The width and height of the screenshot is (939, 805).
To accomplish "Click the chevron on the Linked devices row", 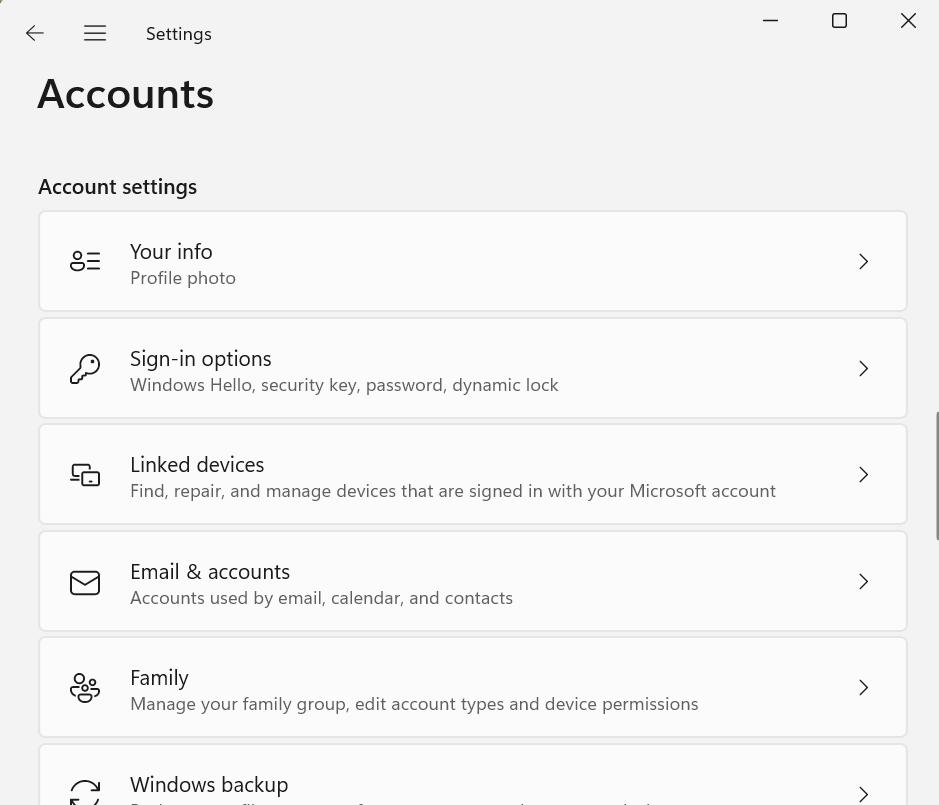I will [x=863, y=474].
